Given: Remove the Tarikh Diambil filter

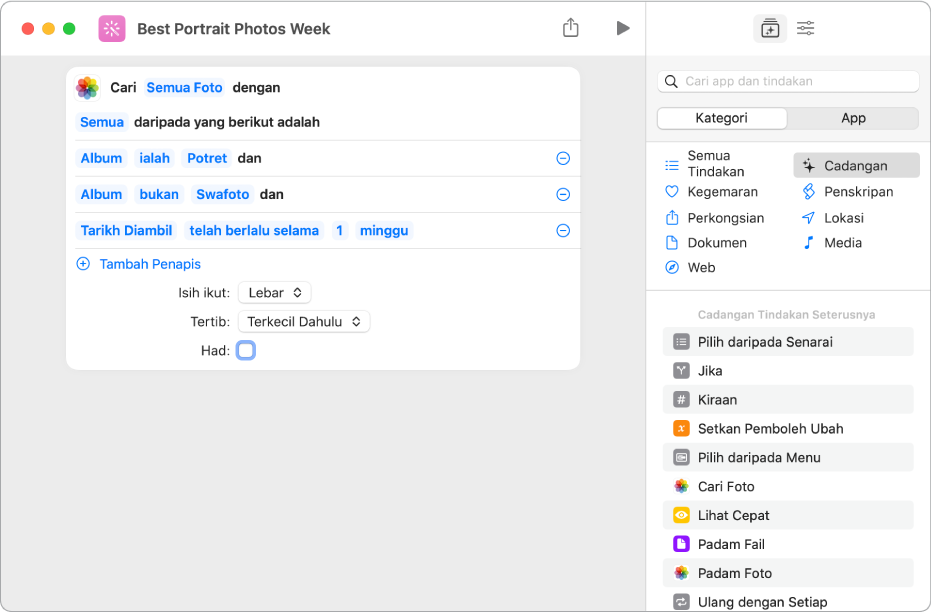Looking at the screenshot, I should tap(563, 231).
